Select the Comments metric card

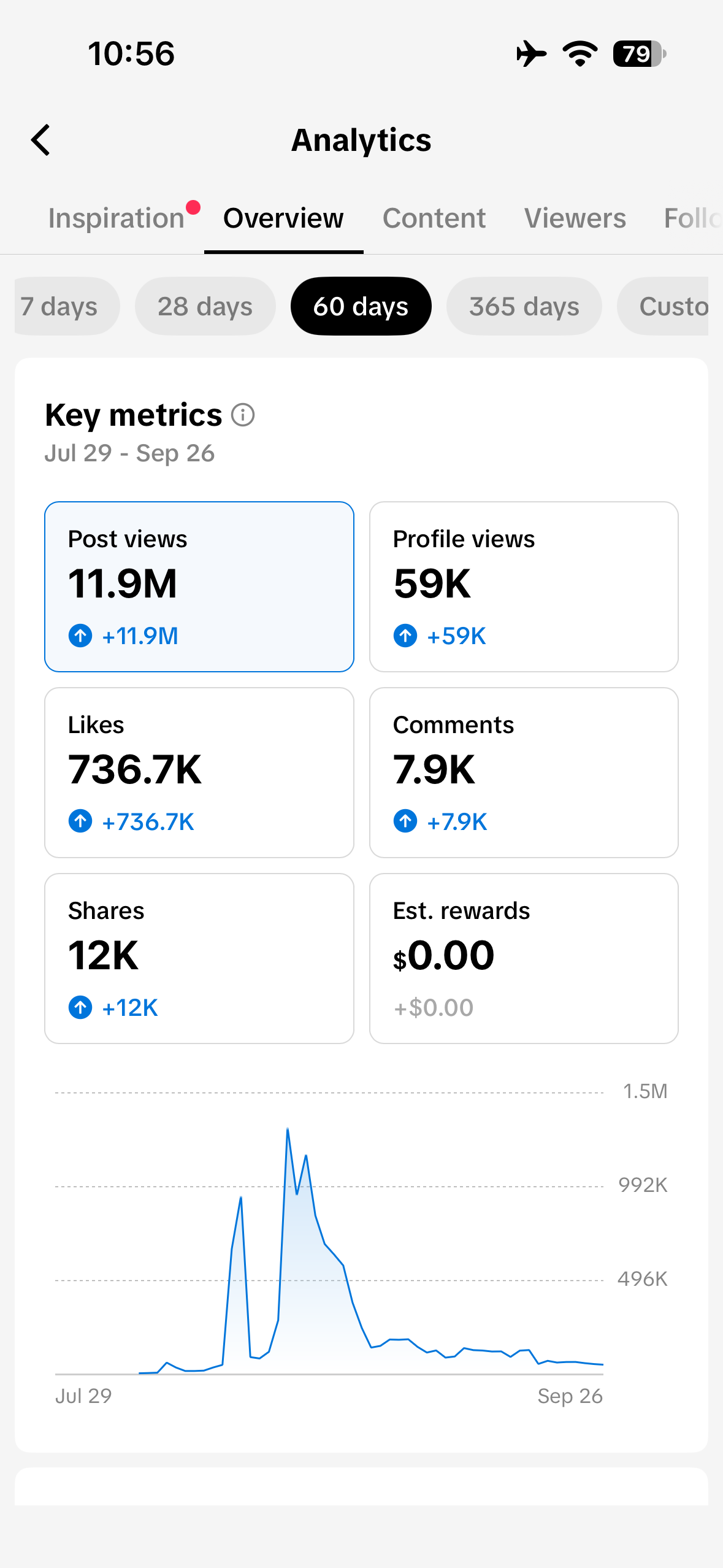[x=524, y=772]
